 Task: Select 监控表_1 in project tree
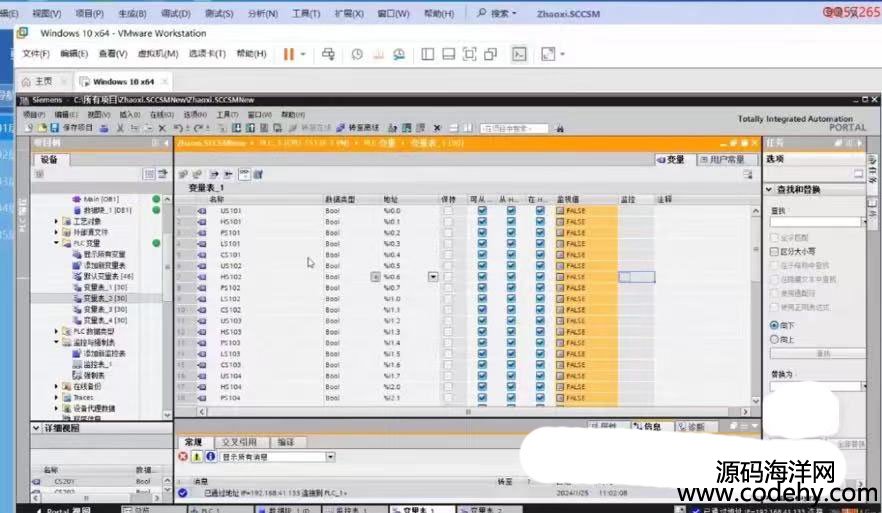(x=98, y=364)
